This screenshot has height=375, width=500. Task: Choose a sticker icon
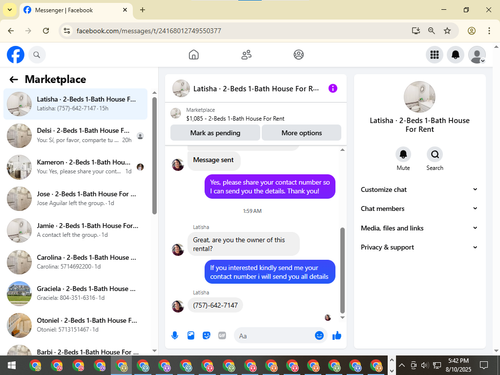[206, 335]
